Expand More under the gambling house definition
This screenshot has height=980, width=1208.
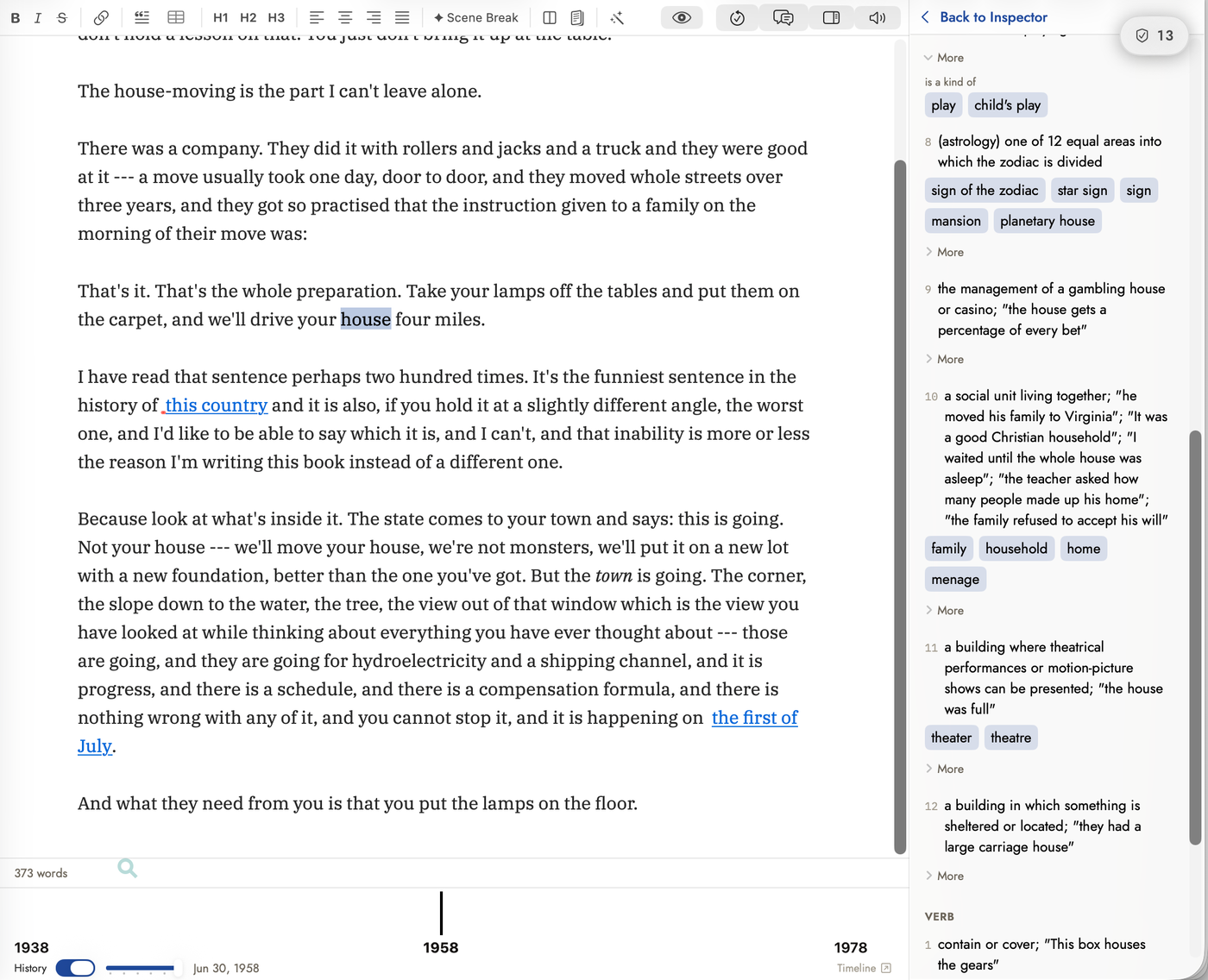point(944,359)
